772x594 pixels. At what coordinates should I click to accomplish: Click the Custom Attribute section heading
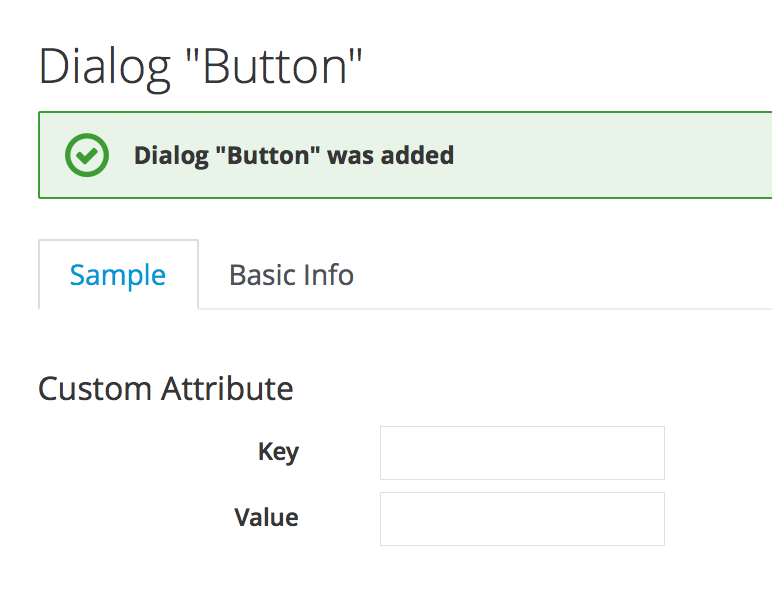166,388
